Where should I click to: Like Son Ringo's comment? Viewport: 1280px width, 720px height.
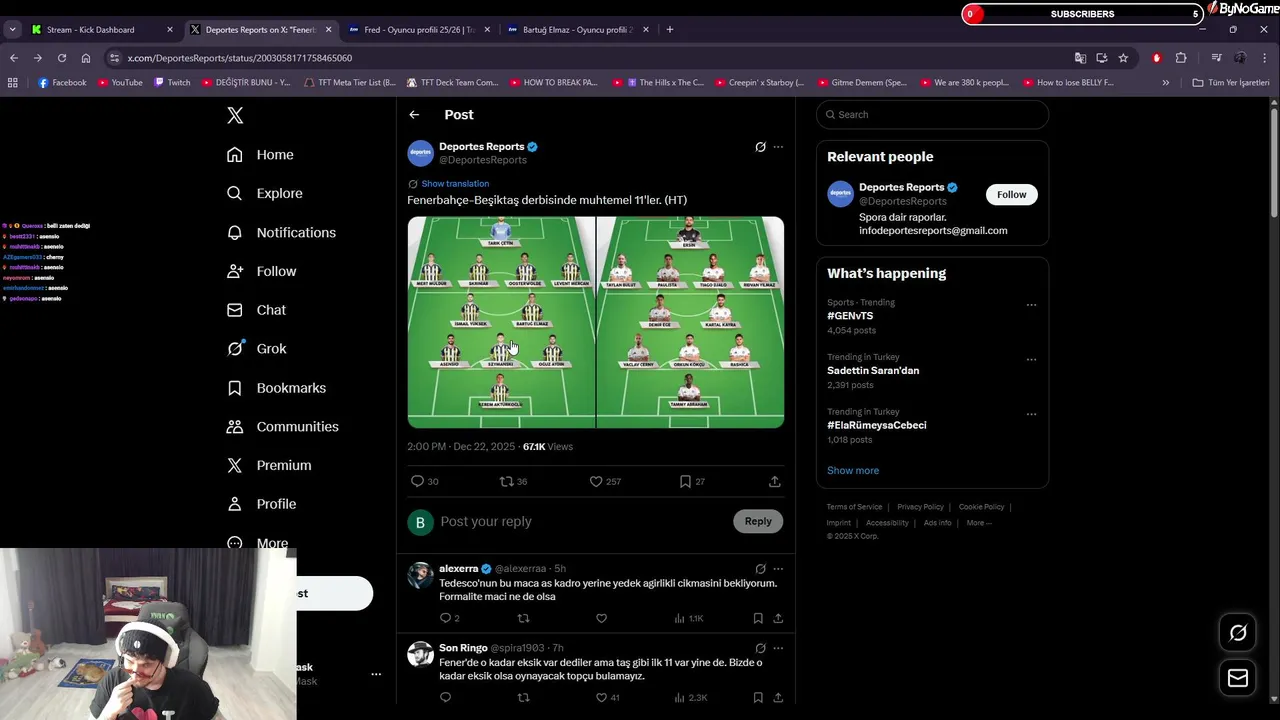[601, 698]
